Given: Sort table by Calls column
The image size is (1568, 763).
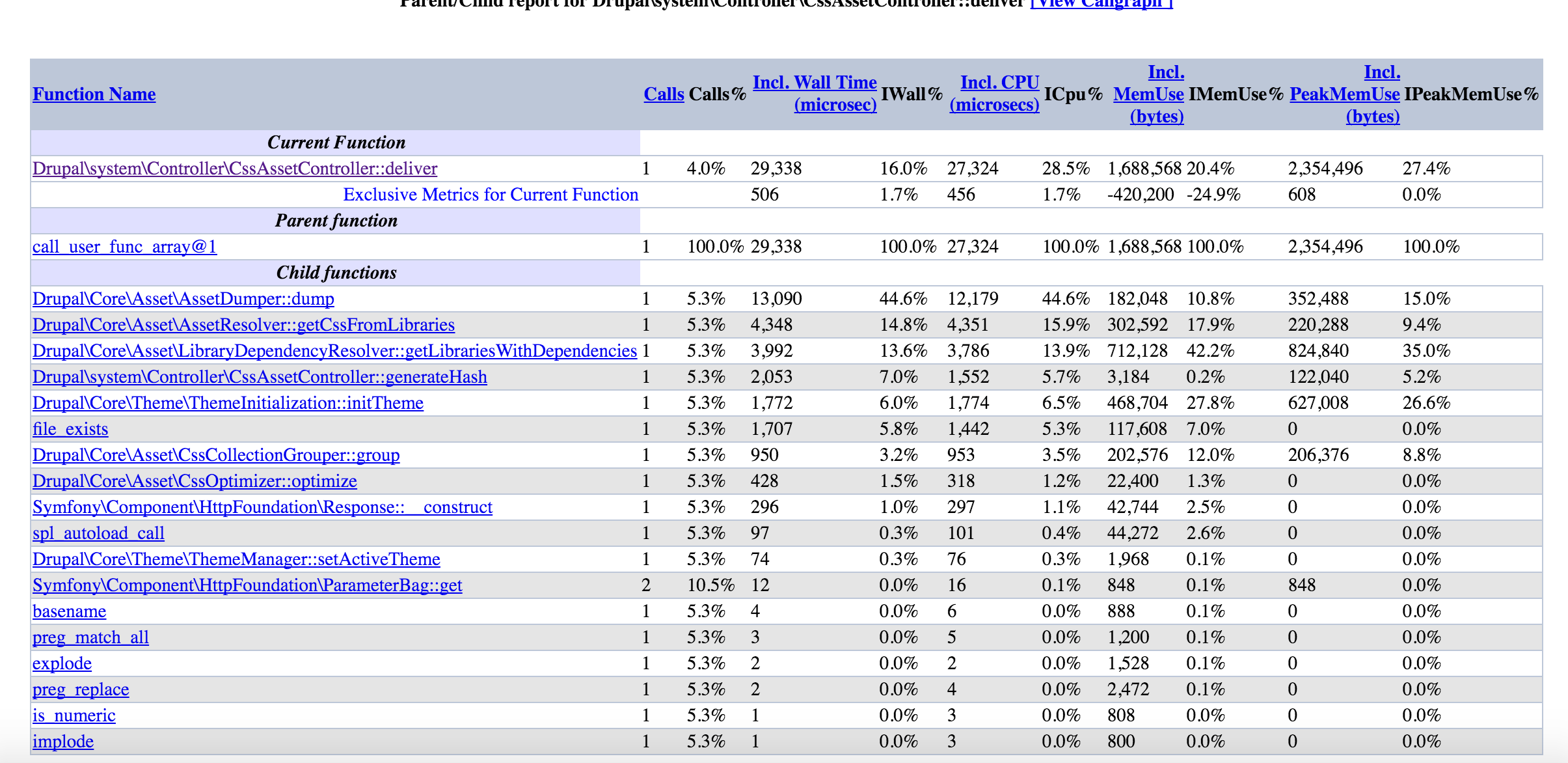Looking at the screenshot, I should click(662, 94).
